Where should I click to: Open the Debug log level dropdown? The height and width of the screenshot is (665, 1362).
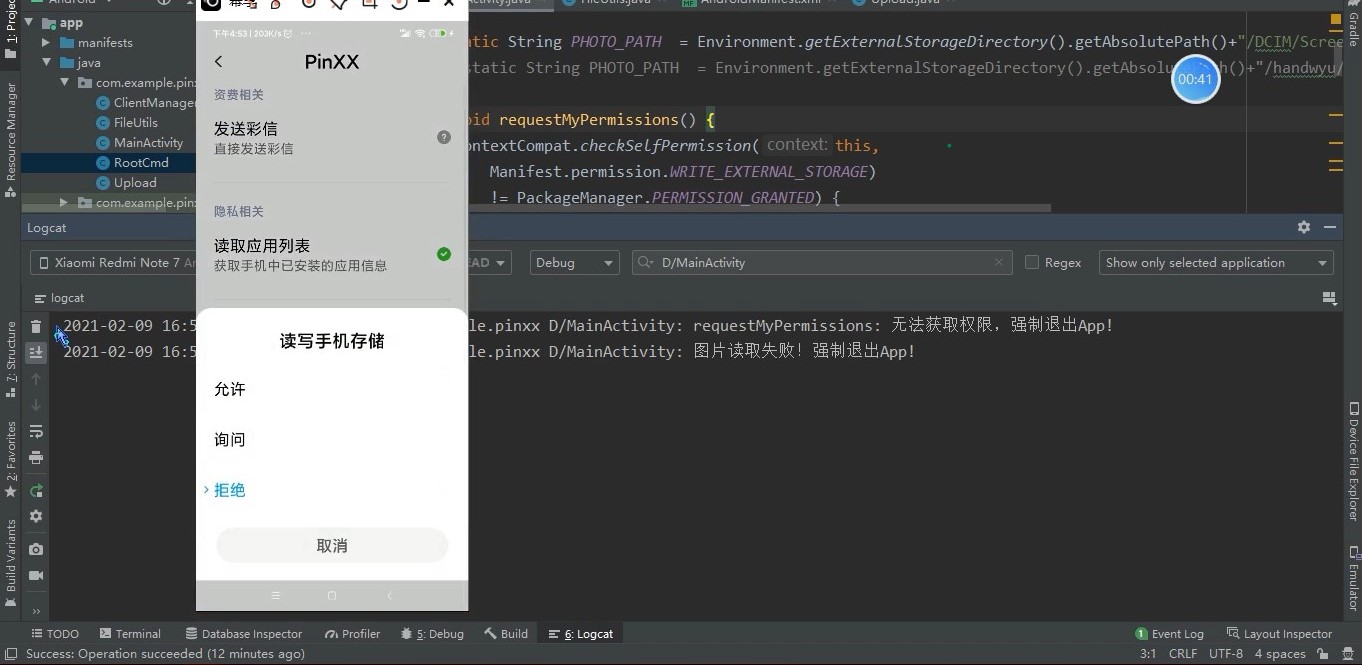pyautogui.click(x=574, y=262)
